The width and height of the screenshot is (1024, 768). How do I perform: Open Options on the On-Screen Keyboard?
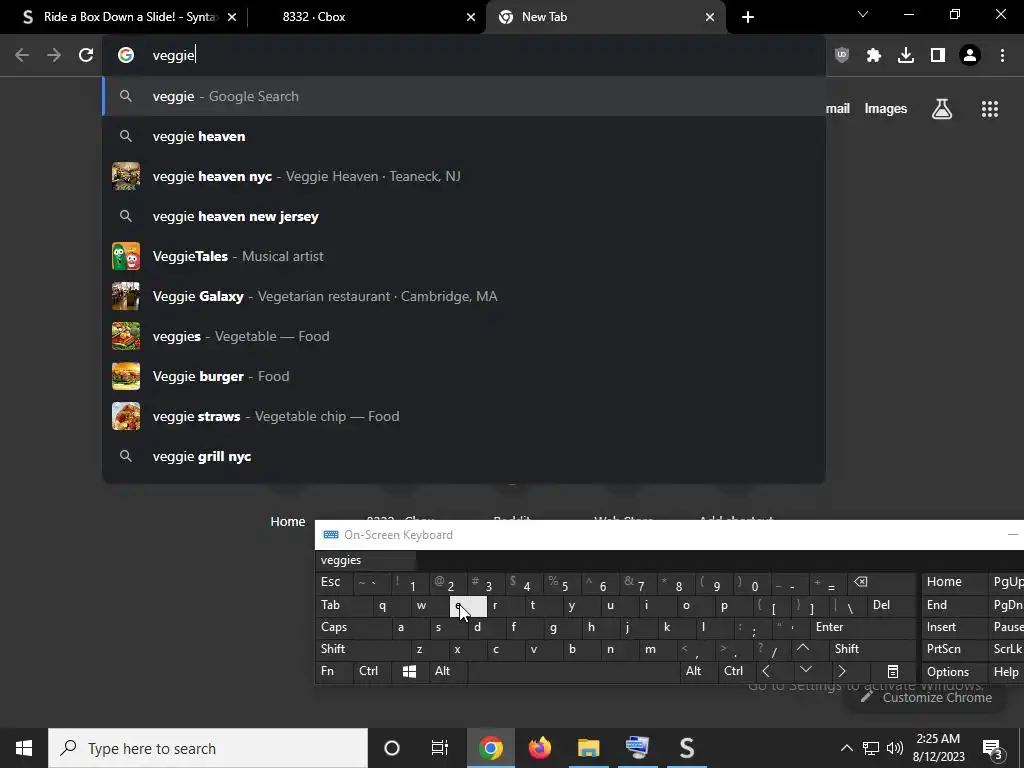955,671
